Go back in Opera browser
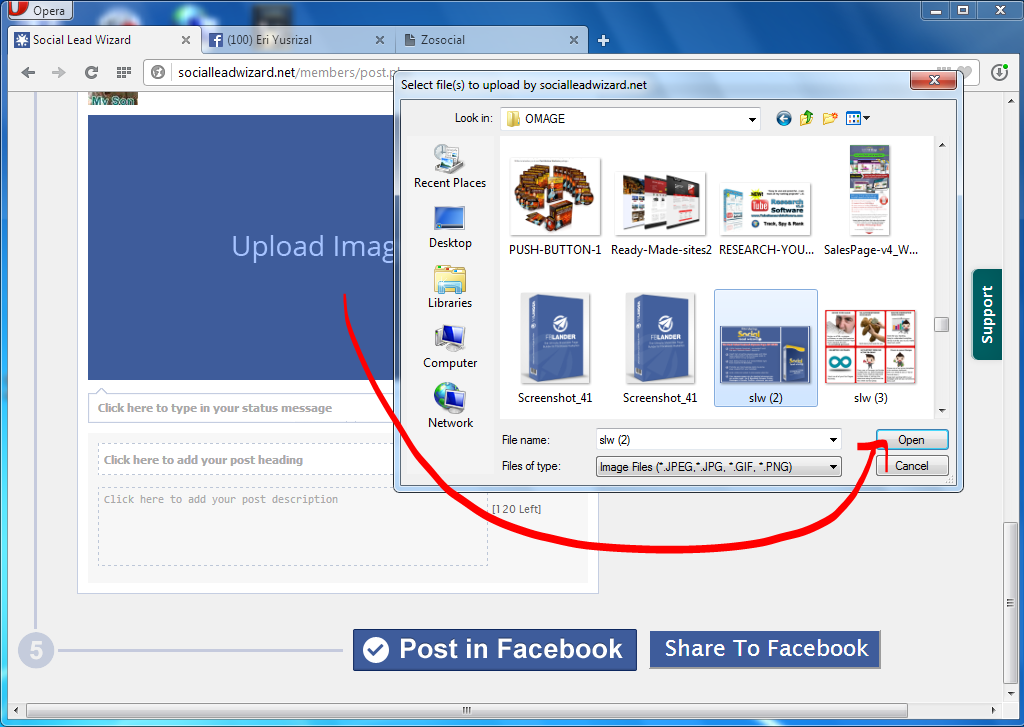Screen dimensions: 1024x727 point(28,72)
